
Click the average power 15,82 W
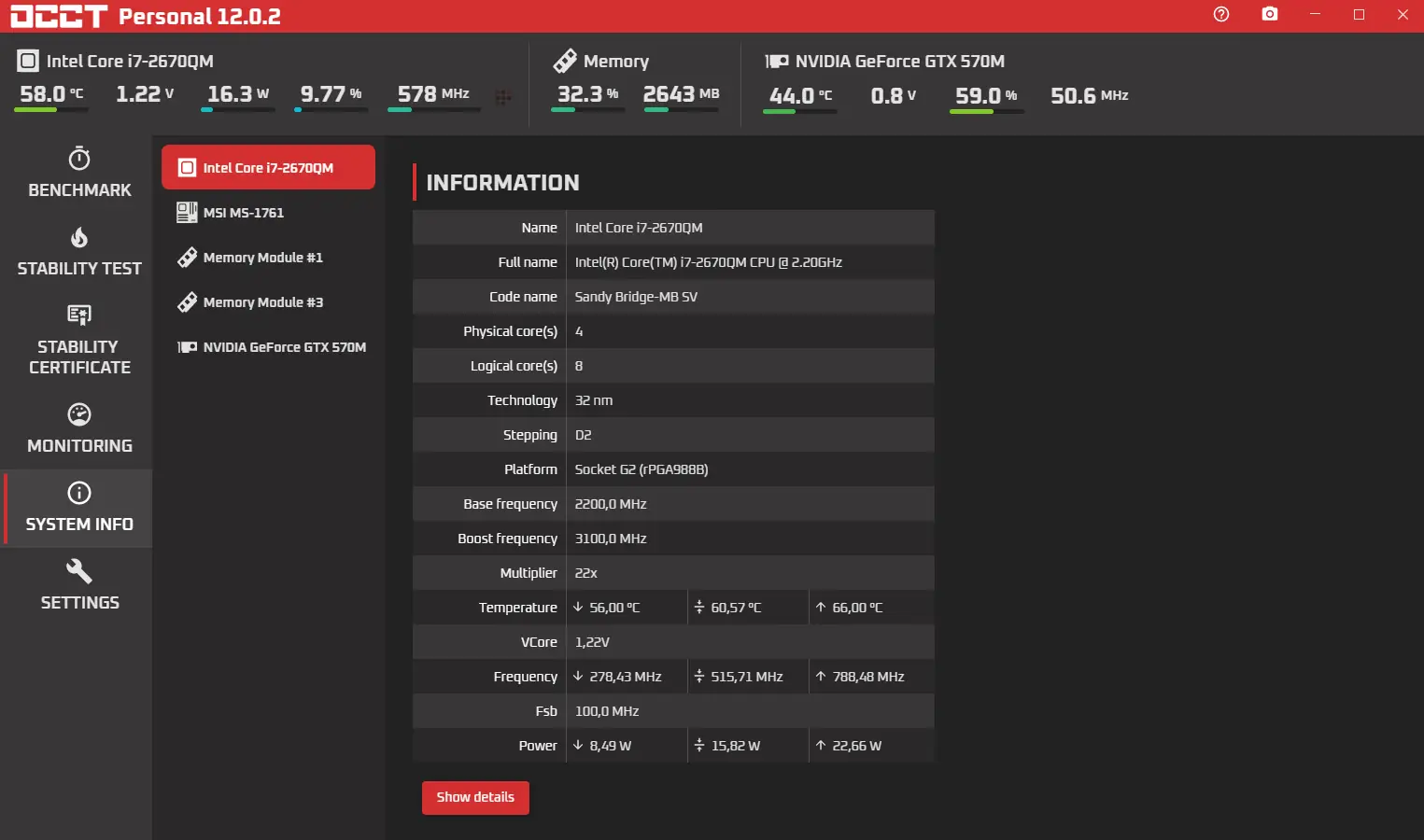(x=736, y=746)
